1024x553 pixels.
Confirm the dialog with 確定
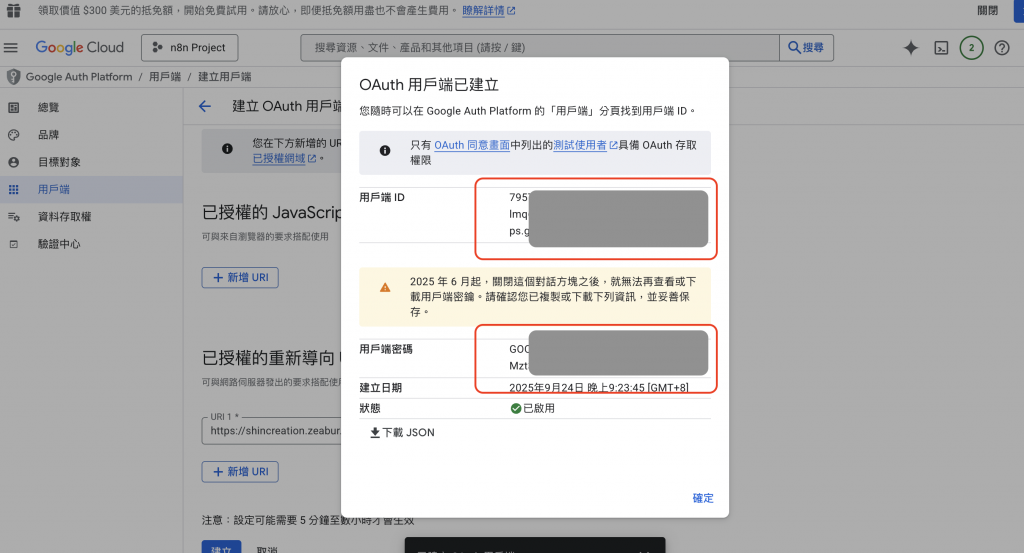(x=703, y=498)
